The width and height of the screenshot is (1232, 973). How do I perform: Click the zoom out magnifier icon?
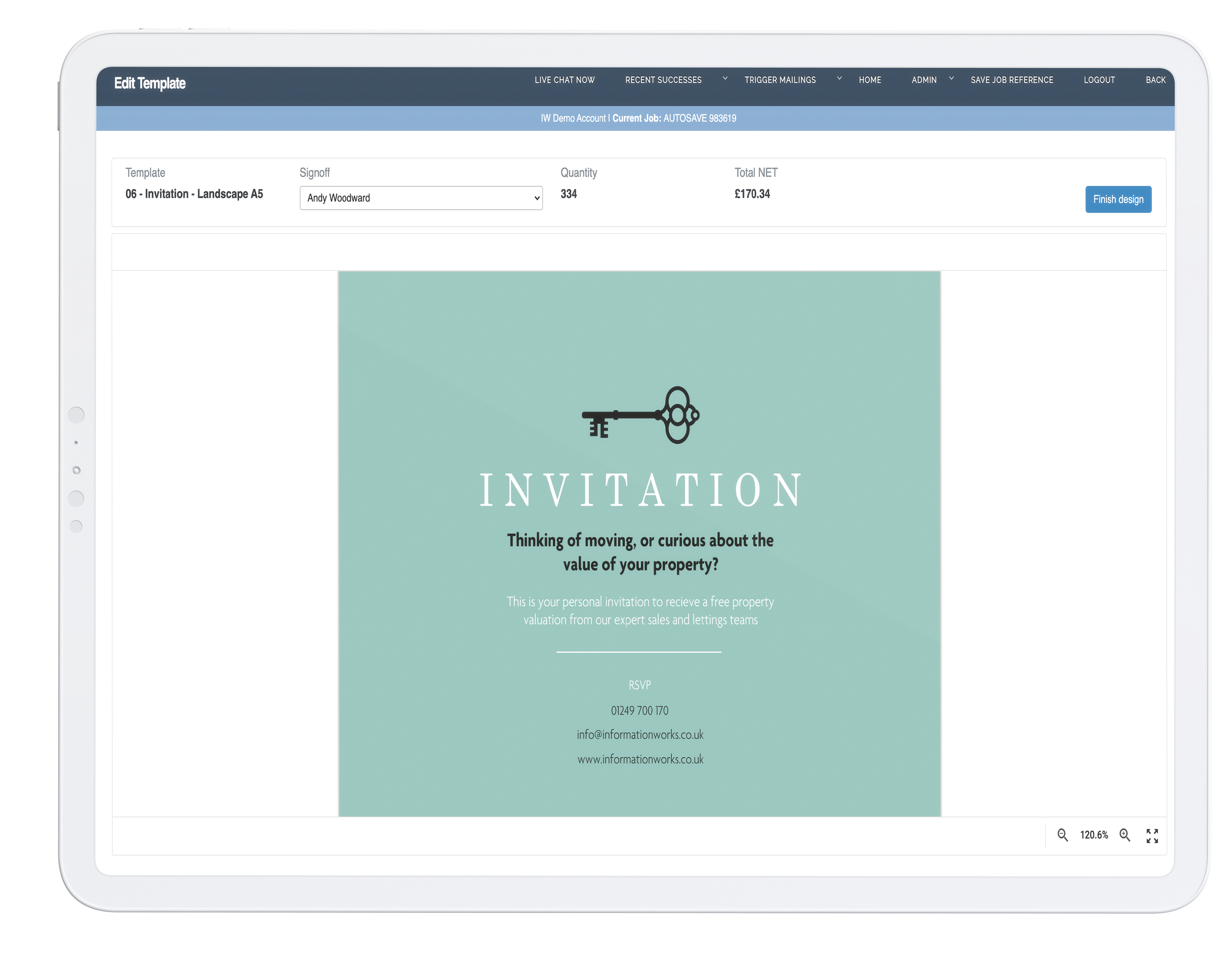[x=1062, y=835]
